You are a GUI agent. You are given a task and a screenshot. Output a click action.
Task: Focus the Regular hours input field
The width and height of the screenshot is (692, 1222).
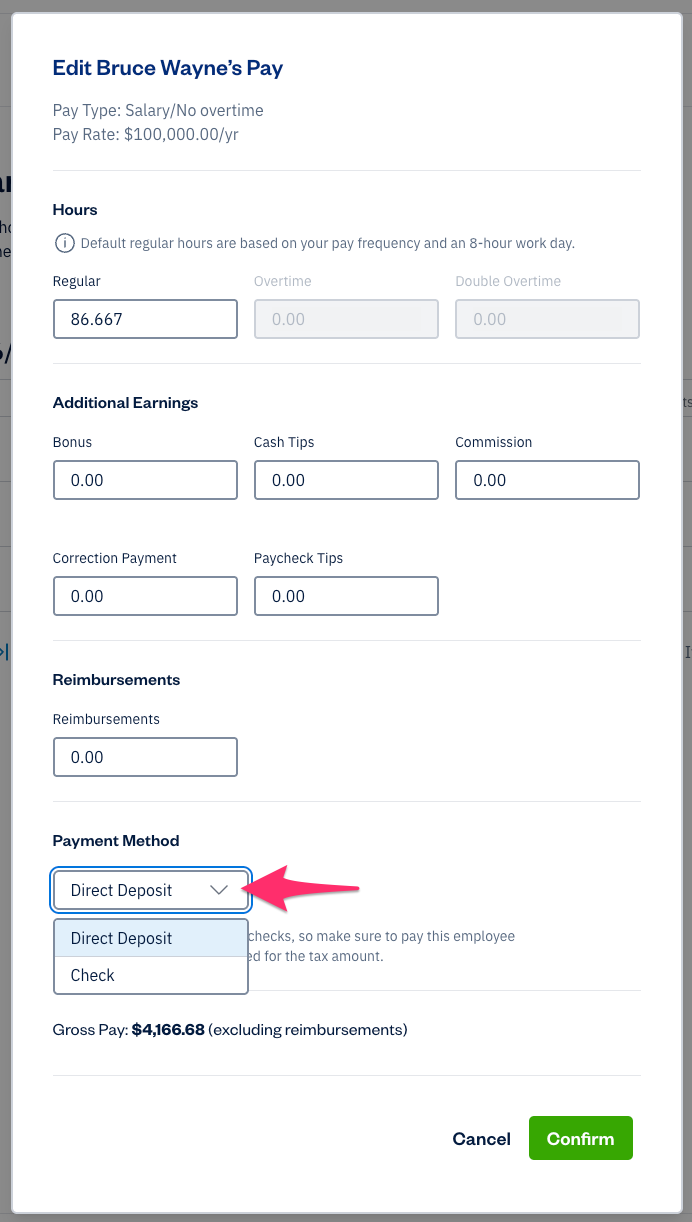click(x=145, y=319)
